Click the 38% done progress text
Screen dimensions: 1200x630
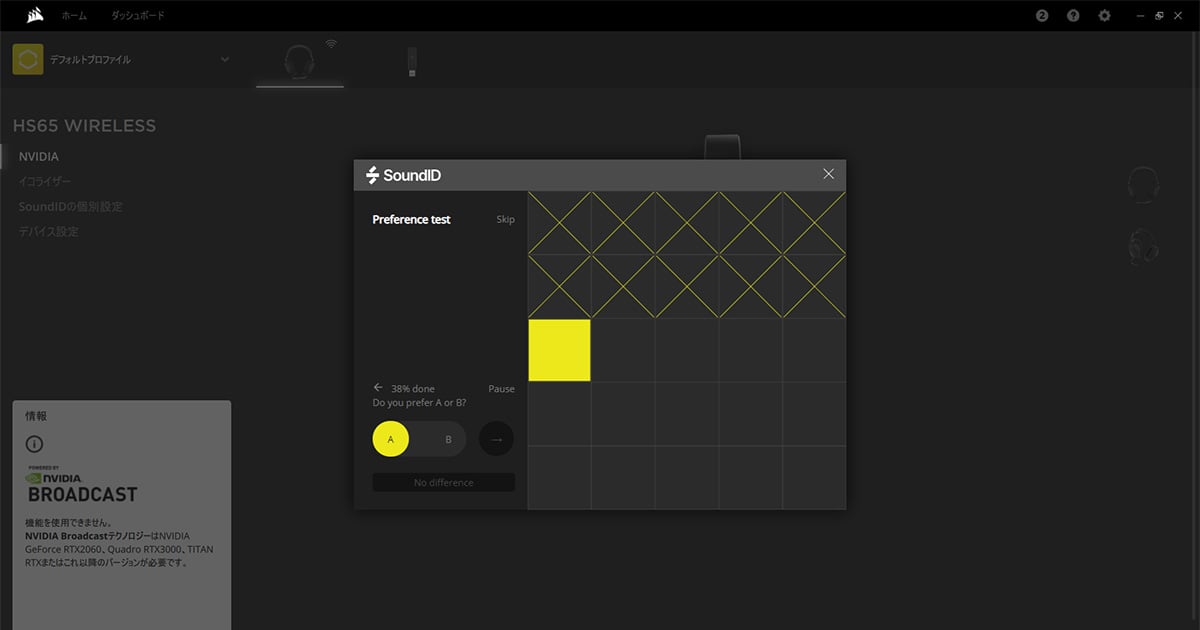tap(413, 388)
